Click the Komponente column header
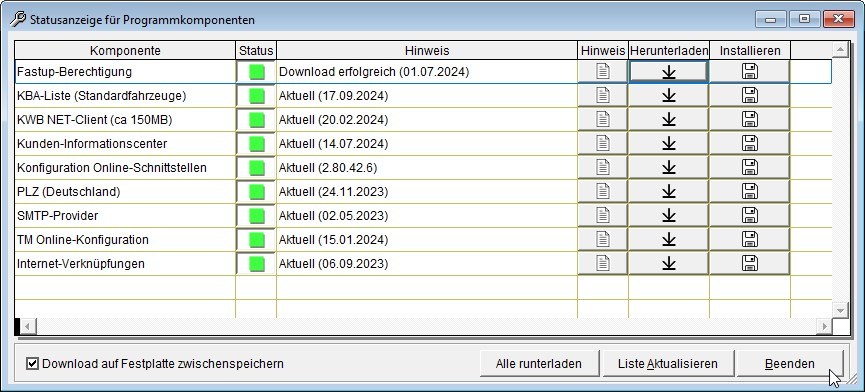The height and width of the screenshot is (392, 865). pyautogui.click(x=125, y=51)
